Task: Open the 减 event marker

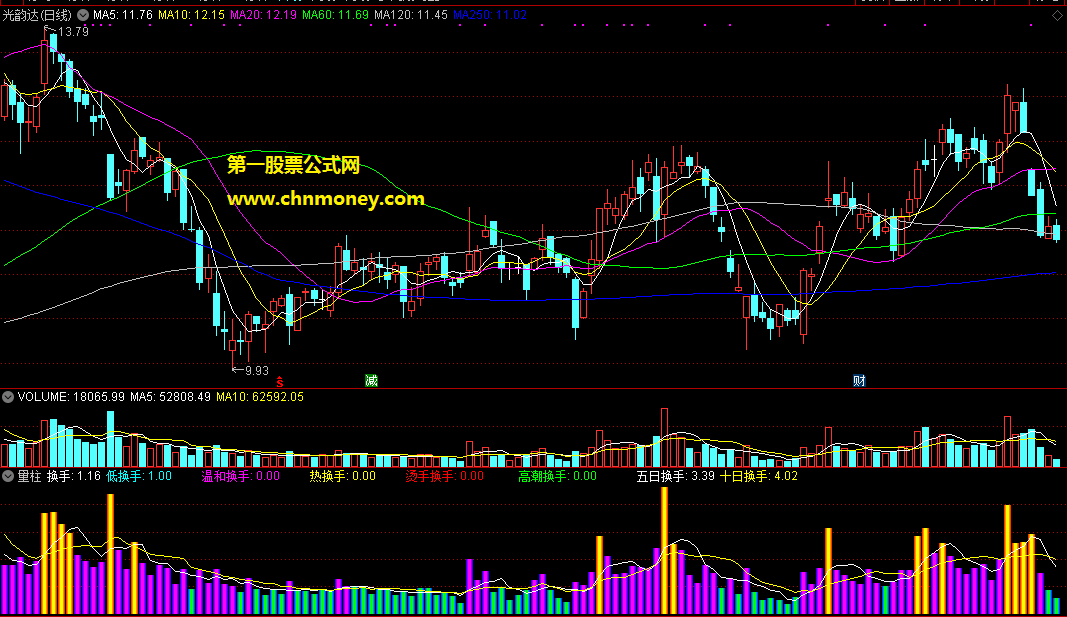Action: pos(372,381)
